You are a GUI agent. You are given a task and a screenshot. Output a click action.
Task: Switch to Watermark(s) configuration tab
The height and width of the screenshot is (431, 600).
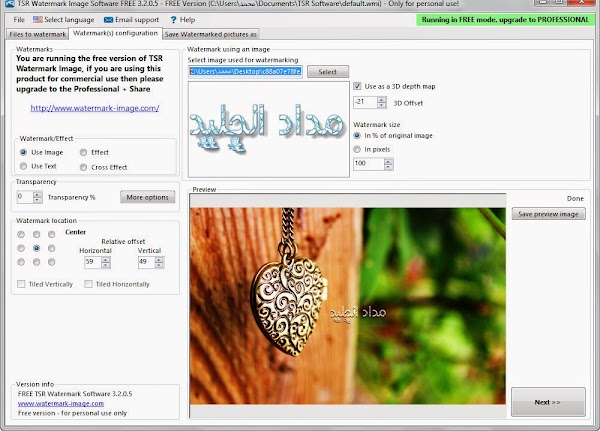[x=115, y=33]
